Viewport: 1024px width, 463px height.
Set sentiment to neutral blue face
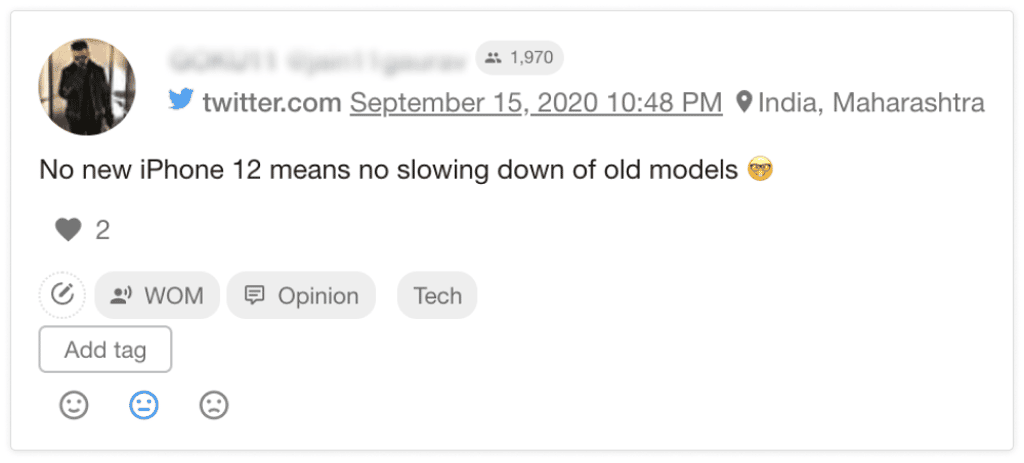(x=144, y=406)
